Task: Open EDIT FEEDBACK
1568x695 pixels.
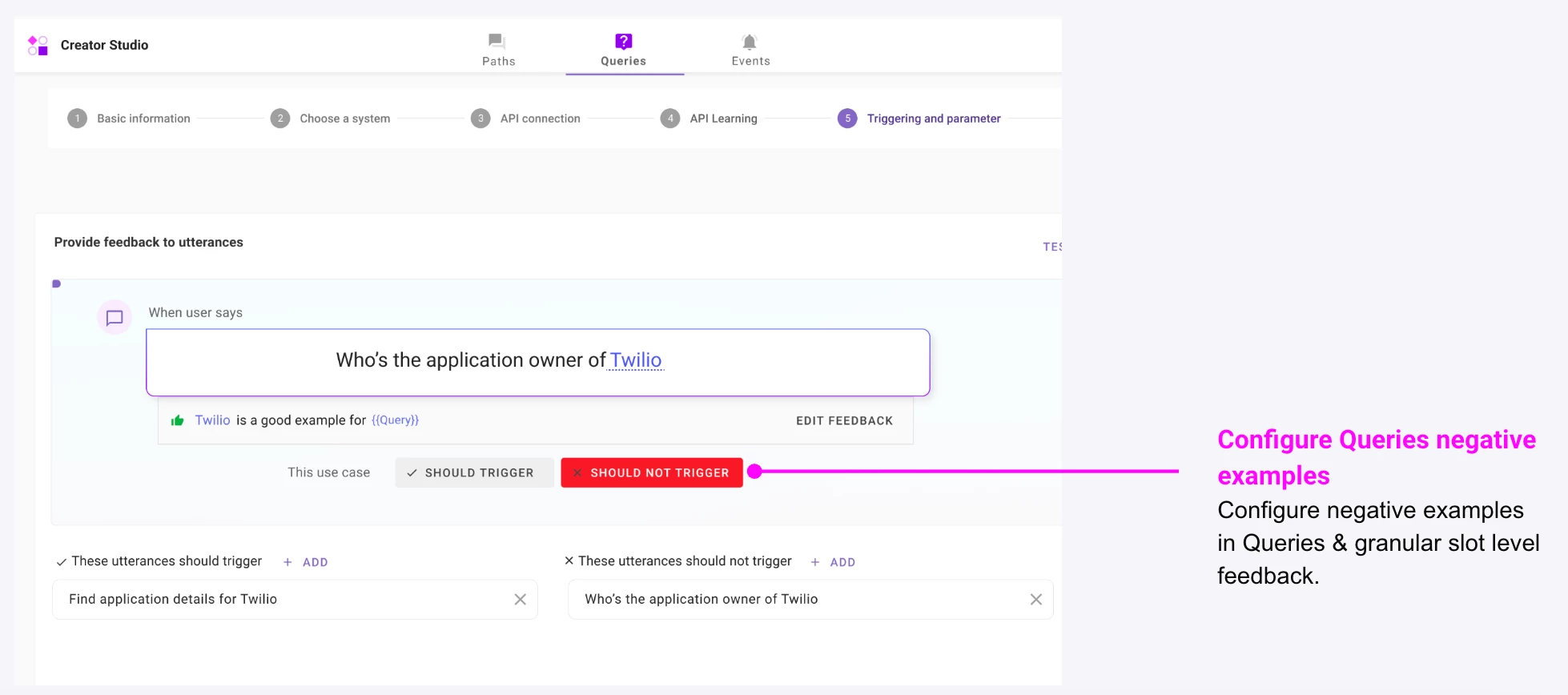Action: [844, 421]
